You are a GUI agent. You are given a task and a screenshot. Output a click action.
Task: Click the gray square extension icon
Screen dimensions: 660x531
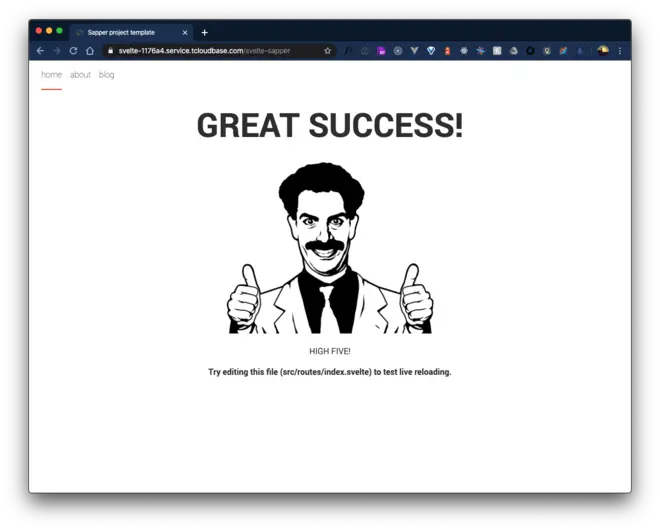tap(497, 51)
